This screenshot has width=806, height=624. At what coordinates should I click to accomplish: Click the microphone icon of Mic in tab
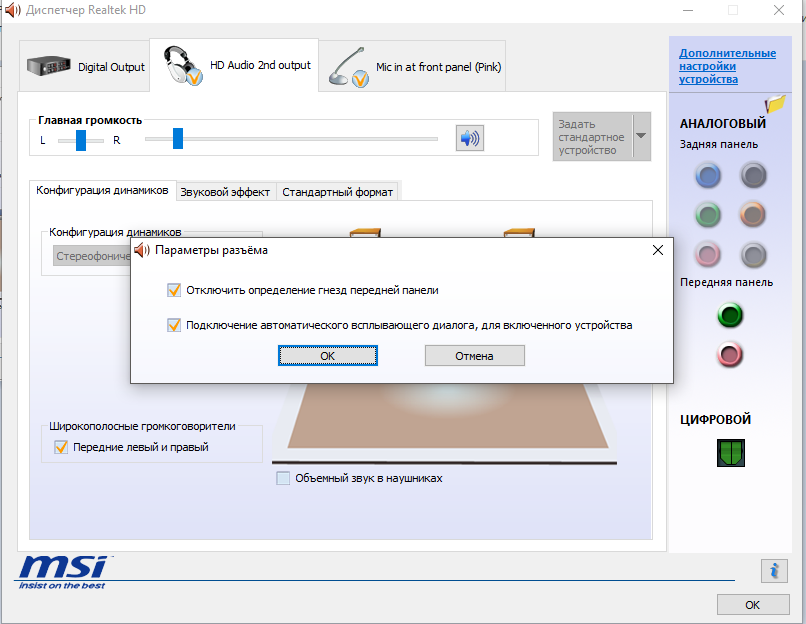(349, 67)
